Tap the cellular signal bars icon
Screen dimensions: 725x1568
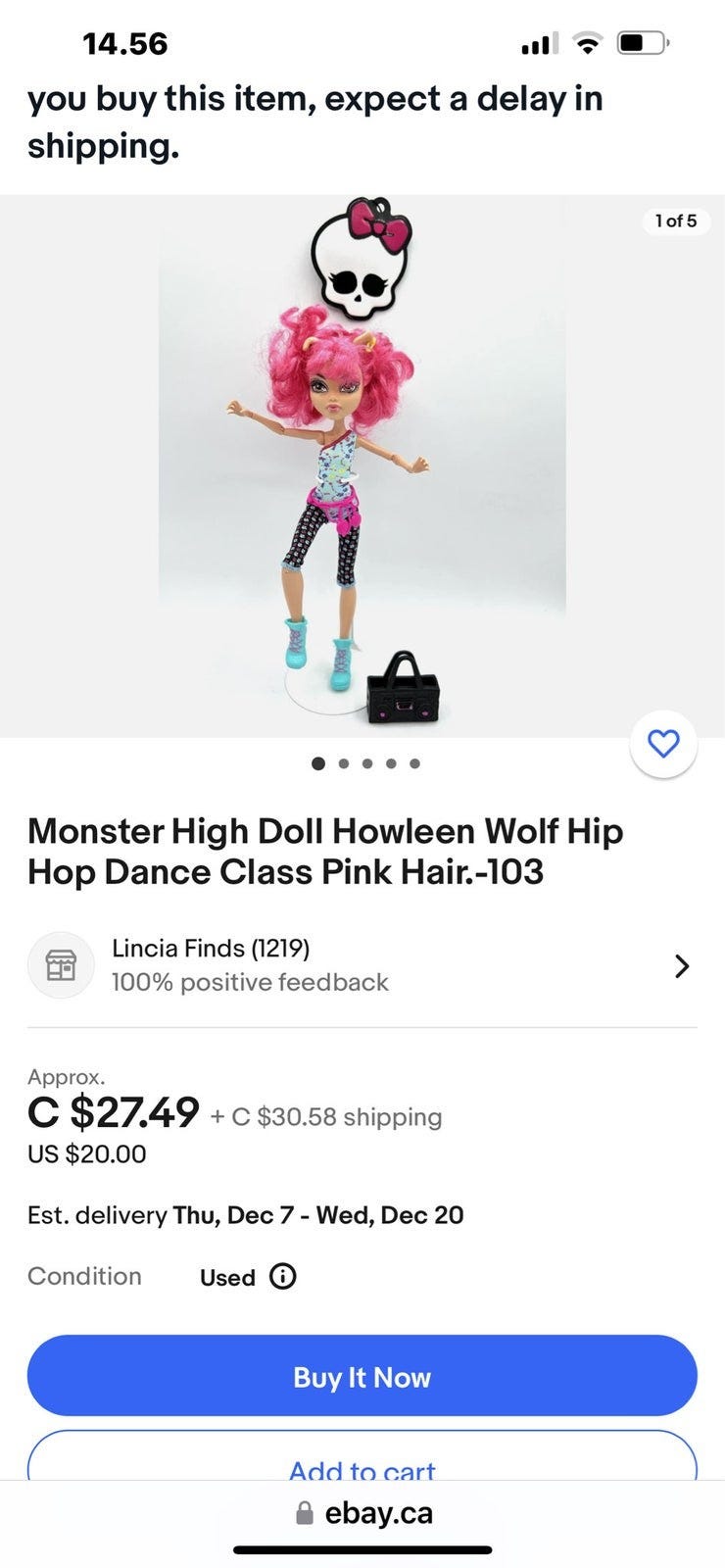(x=539, y=43)
